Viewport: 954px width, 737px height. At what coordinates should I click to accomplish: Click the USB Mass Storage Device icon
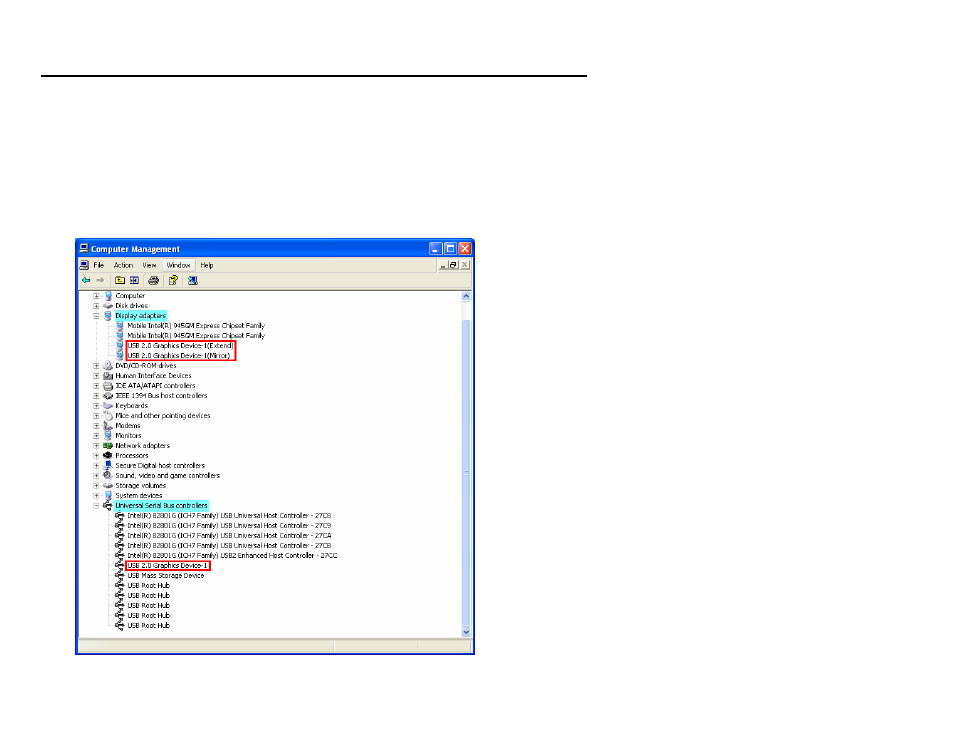click(x=120, y=575)
